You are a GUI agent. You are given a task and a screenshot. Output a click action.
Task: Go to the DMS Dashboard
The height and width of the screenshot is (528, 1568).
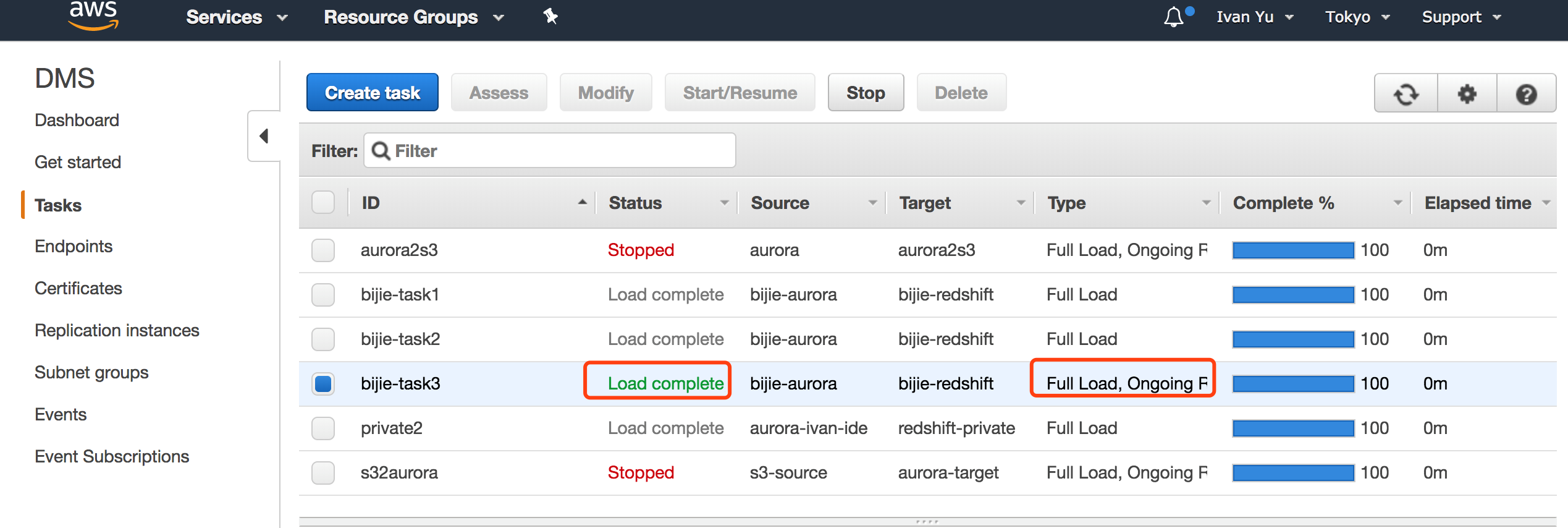[x=77, y=120]
